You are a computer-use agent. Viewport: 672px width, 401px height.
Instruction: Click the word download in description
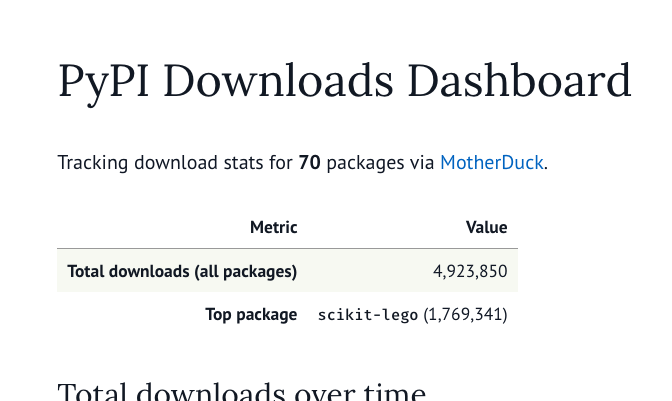[172, 162]
